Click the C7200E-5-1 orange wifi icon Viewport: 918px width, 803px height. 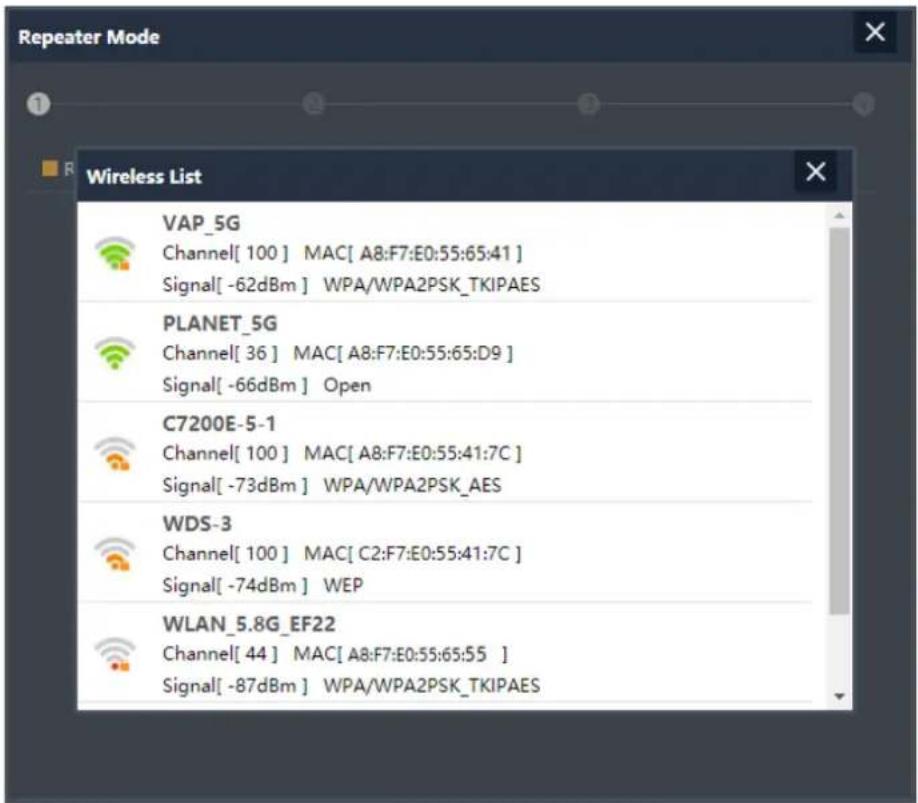(x=115, y=454)
